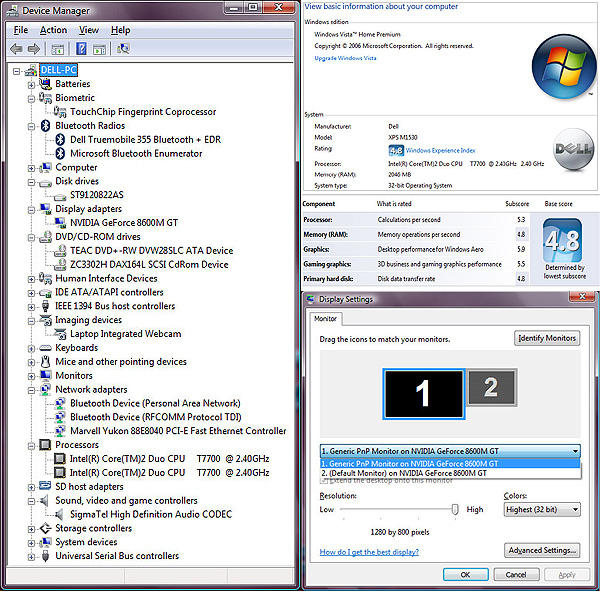Click the Laptop Integrated Webcam icon
The height and width of the screenshot is (593, 600).
[60, 334]
